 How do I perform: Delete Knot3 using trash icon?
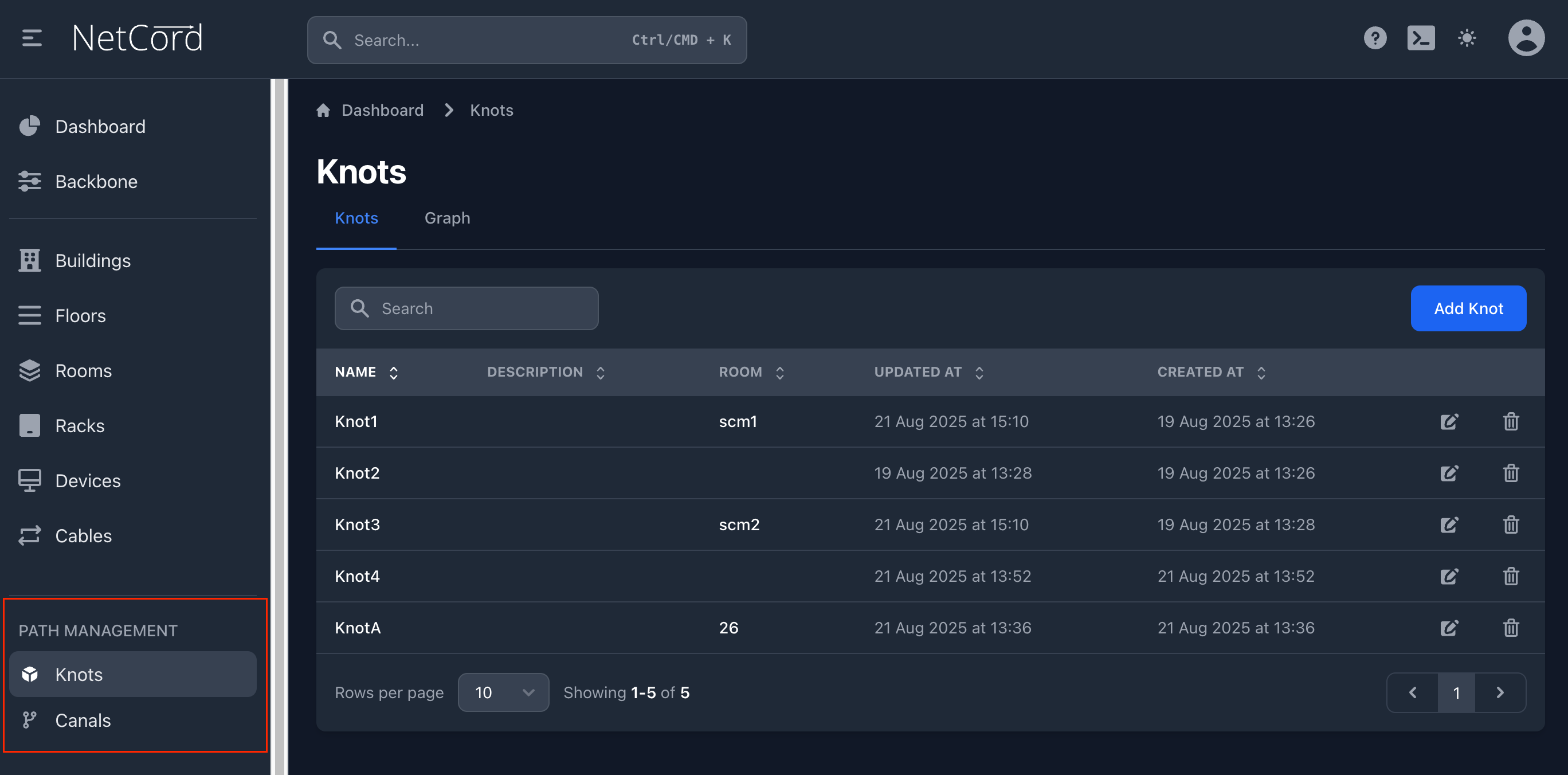(1510, 524)
